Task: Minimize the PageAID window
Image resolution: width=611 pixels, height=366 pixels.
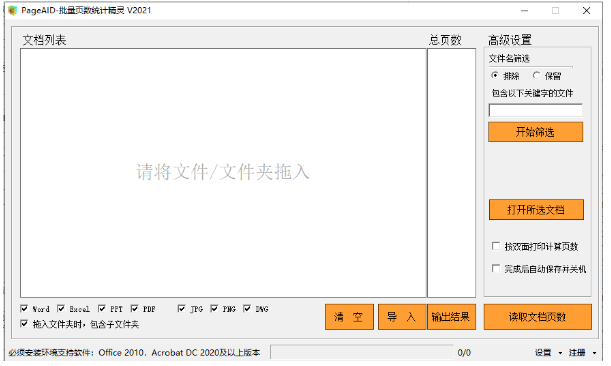Action: tap(524, 11)
